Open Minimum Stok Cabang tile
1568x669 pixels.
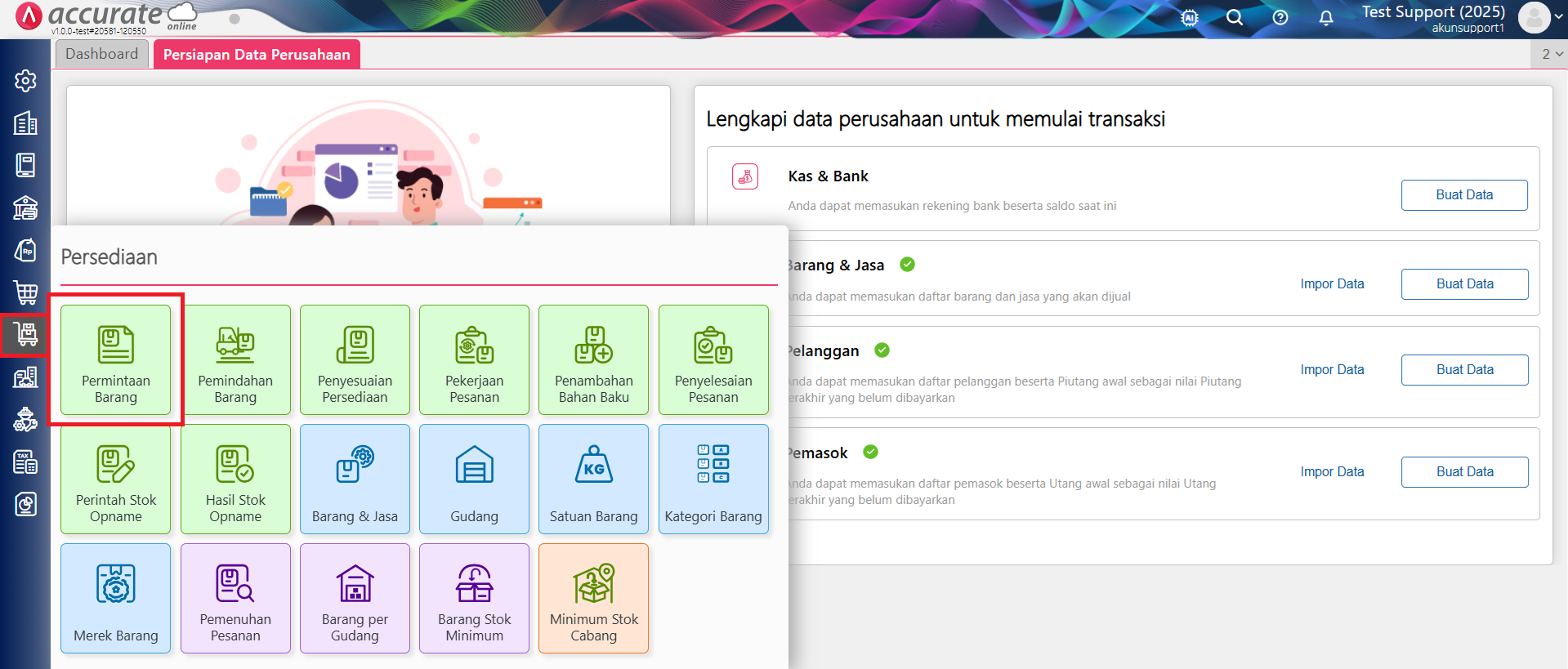pos(593,599)
